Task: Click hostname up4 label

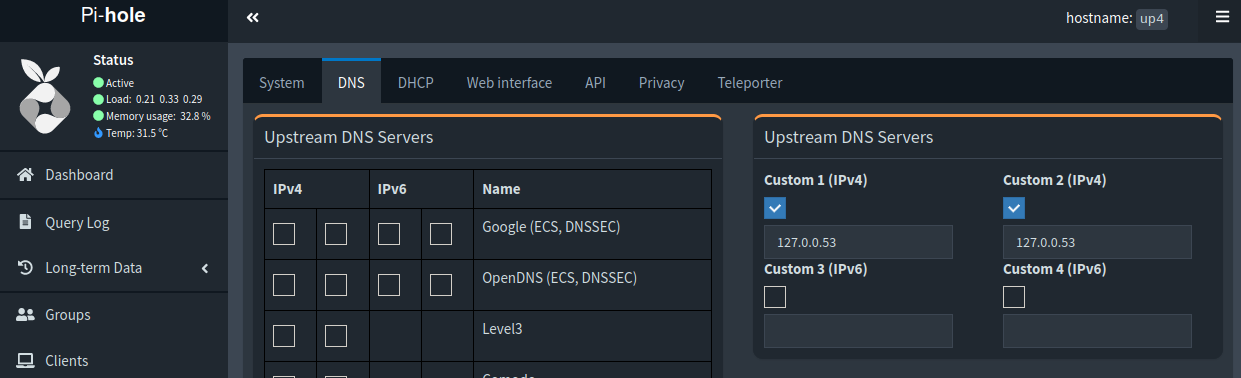Action: 1152,18
